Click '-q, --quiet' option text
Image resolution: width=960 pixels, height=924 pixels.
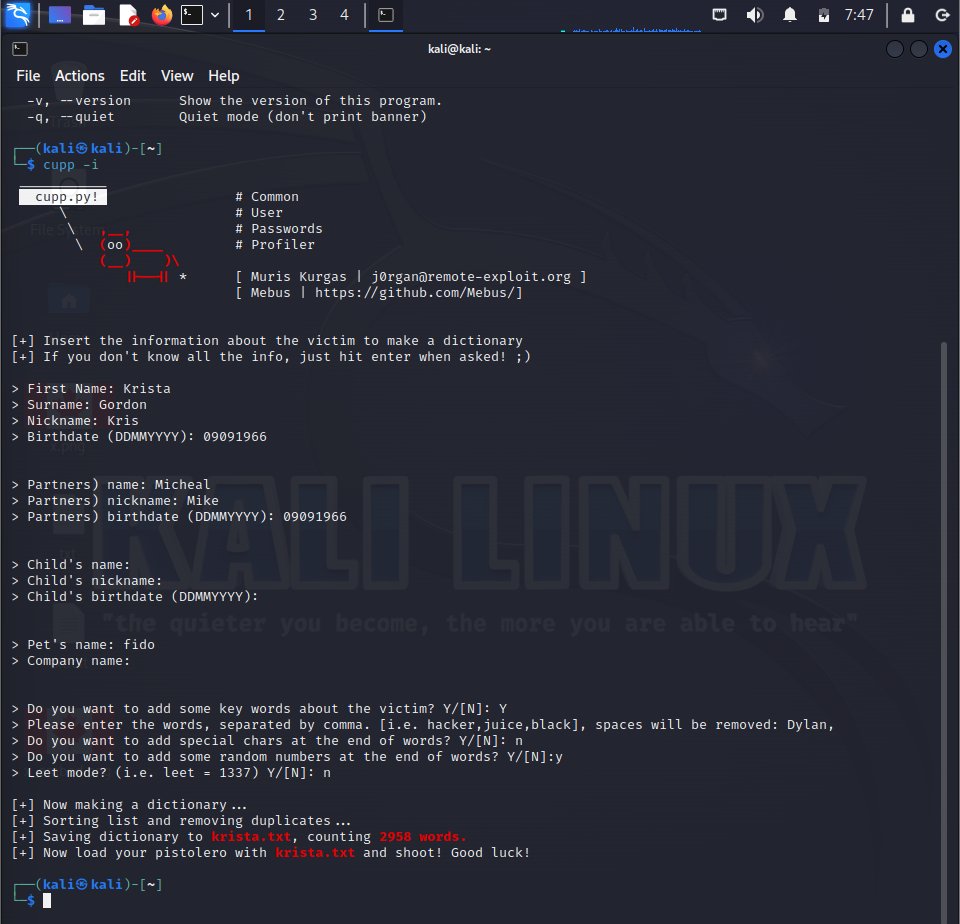(x=70, y=117)
